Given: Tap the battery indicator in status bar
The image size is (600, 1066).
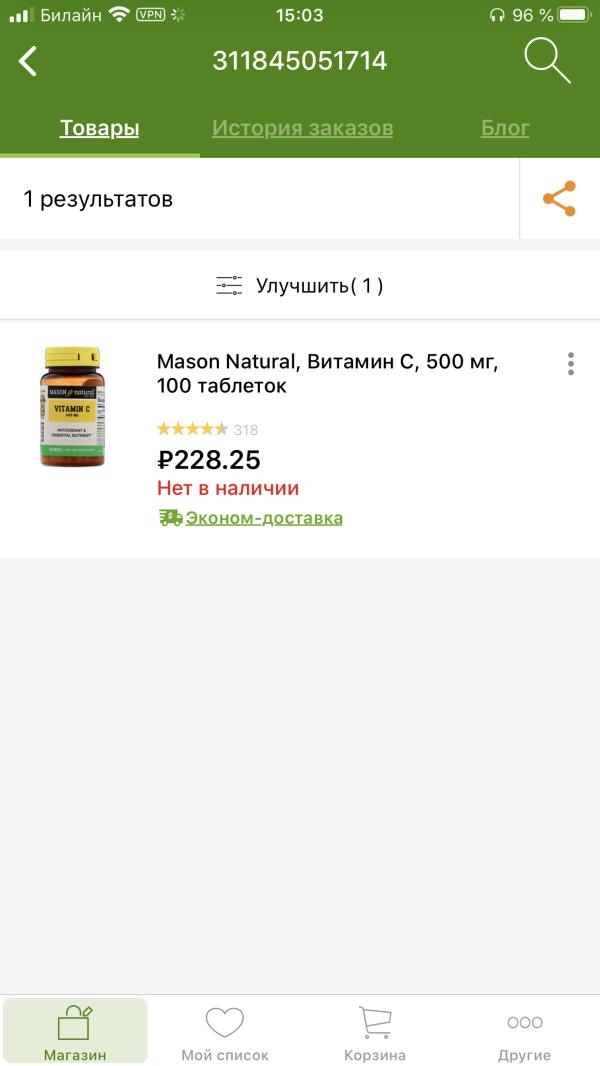Looking at the screenshot, I should 571,15.
